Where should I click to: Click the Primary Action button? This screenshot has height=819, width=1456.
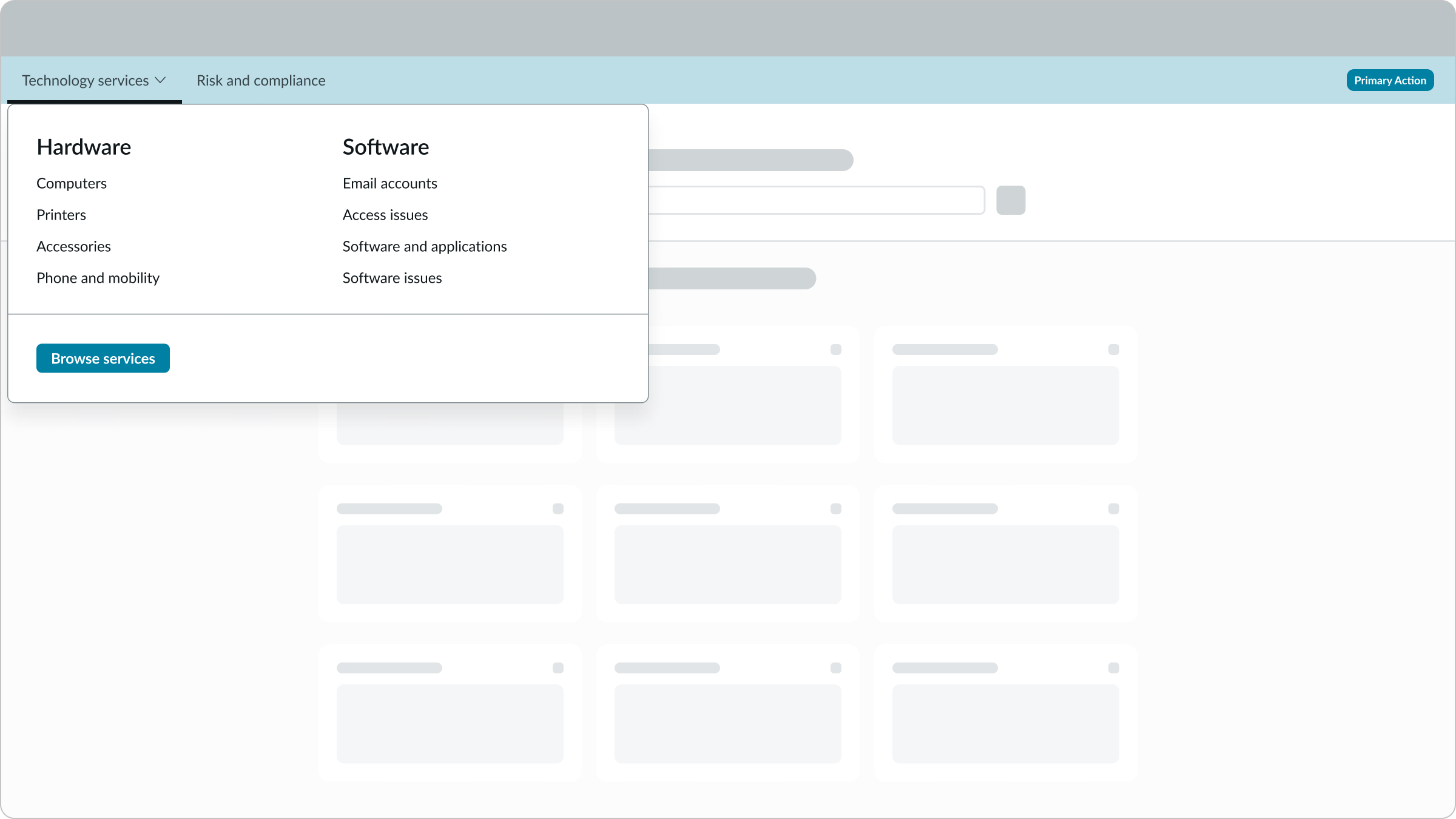click(x=1390, y=79)
